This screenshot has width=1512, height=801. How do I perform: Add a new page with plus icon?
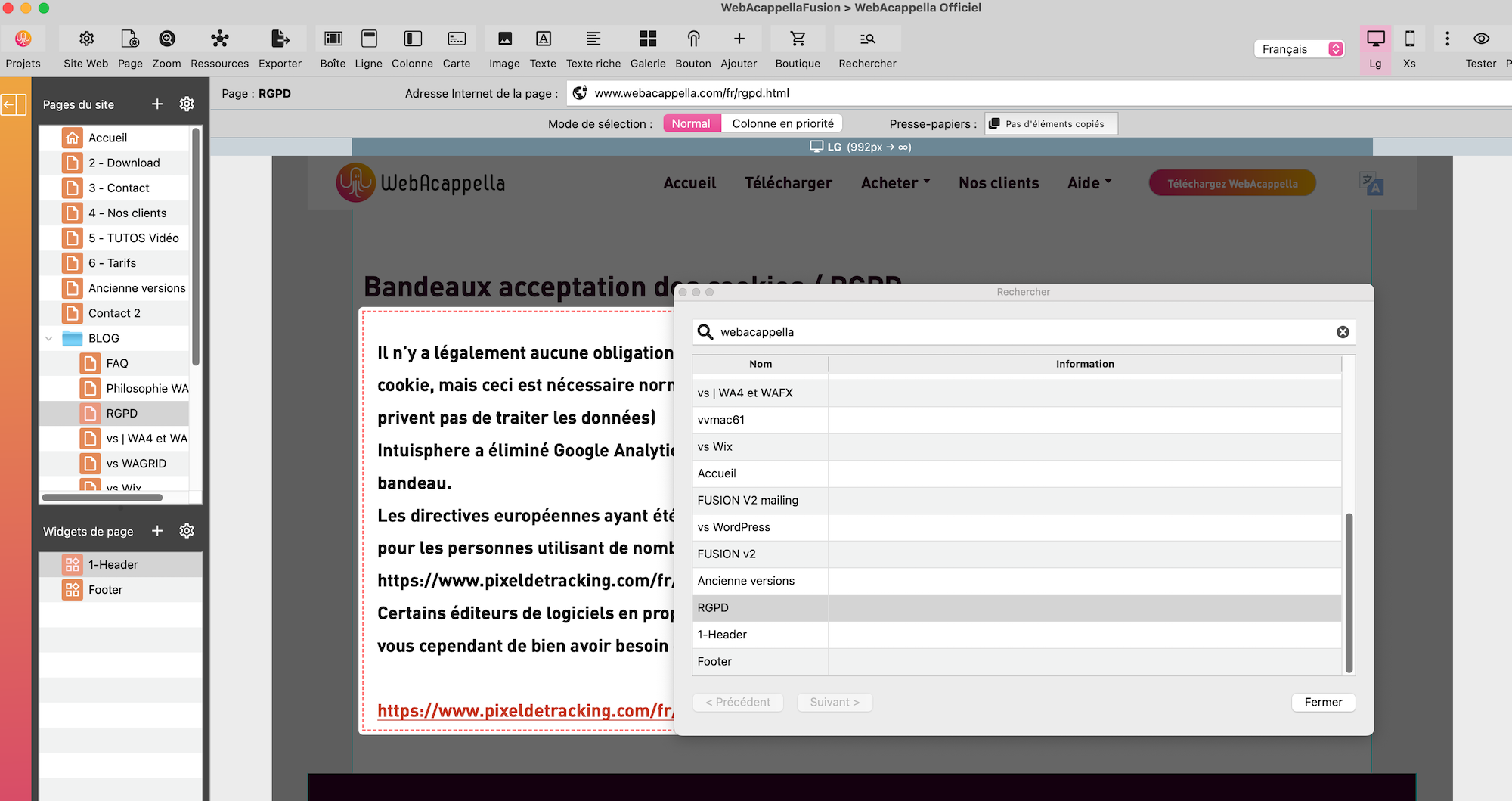click(157, 104)
